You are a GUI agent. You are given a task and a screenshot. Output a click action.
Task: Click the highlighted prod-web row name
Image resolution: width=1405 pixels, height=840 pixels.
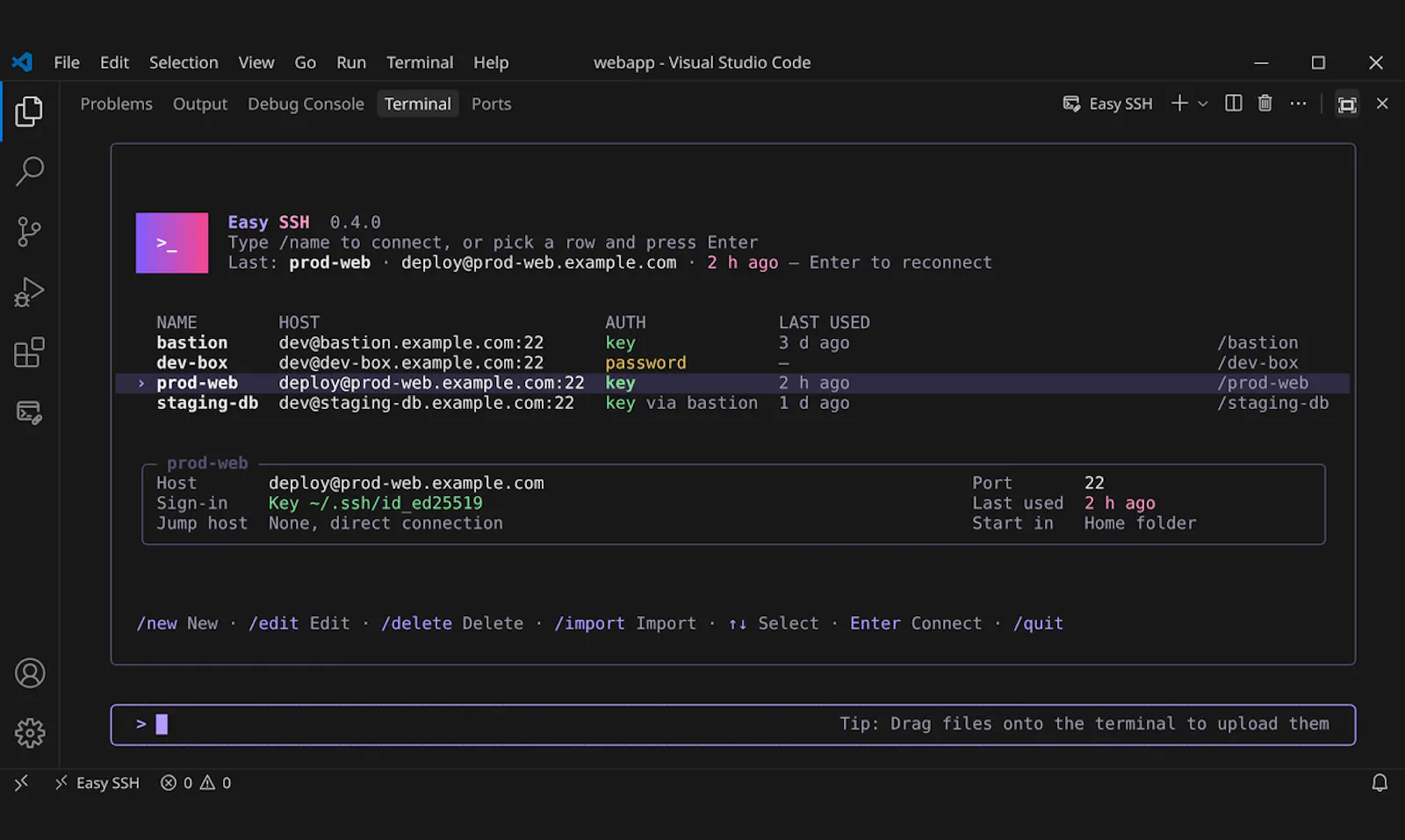pyautogui.click(x=198, y=384)
